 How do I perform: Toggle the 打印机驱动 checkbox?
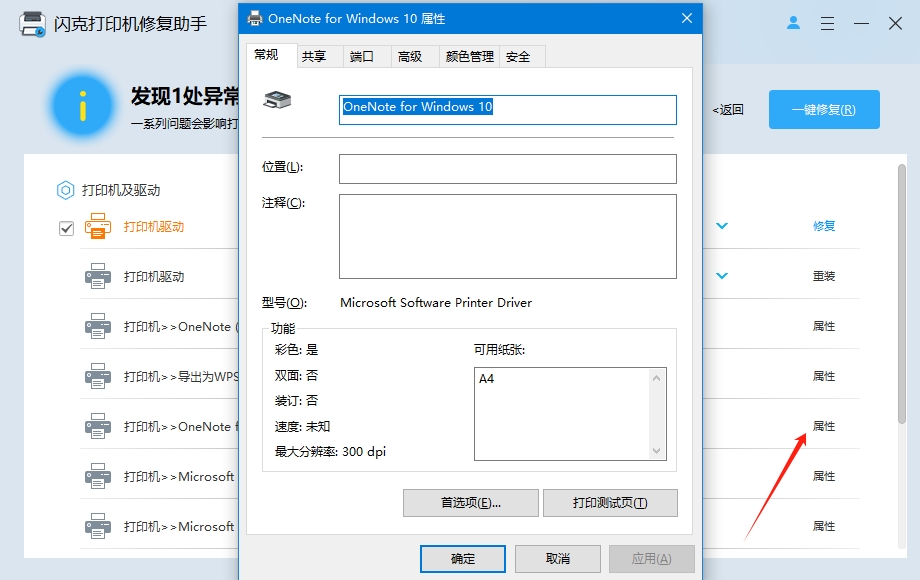pos(66,228)
